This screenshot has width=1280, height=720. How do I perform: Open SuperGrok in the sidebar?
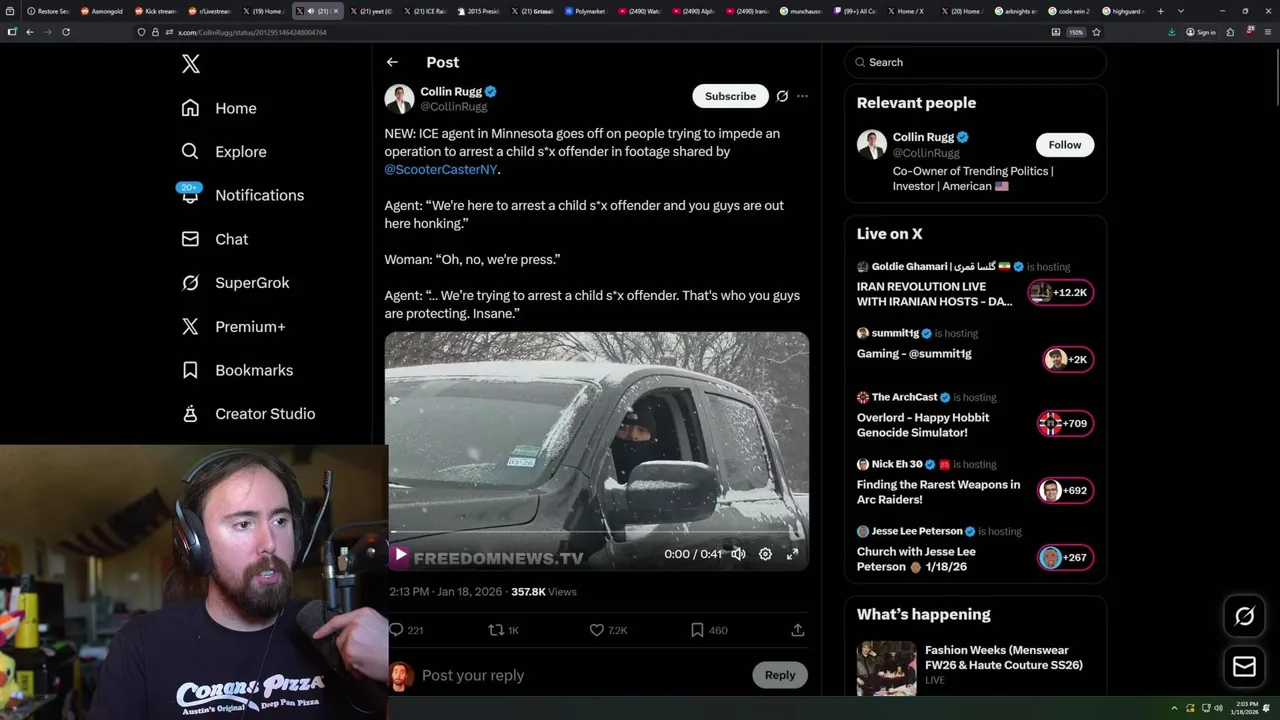(x=236, y=283)
